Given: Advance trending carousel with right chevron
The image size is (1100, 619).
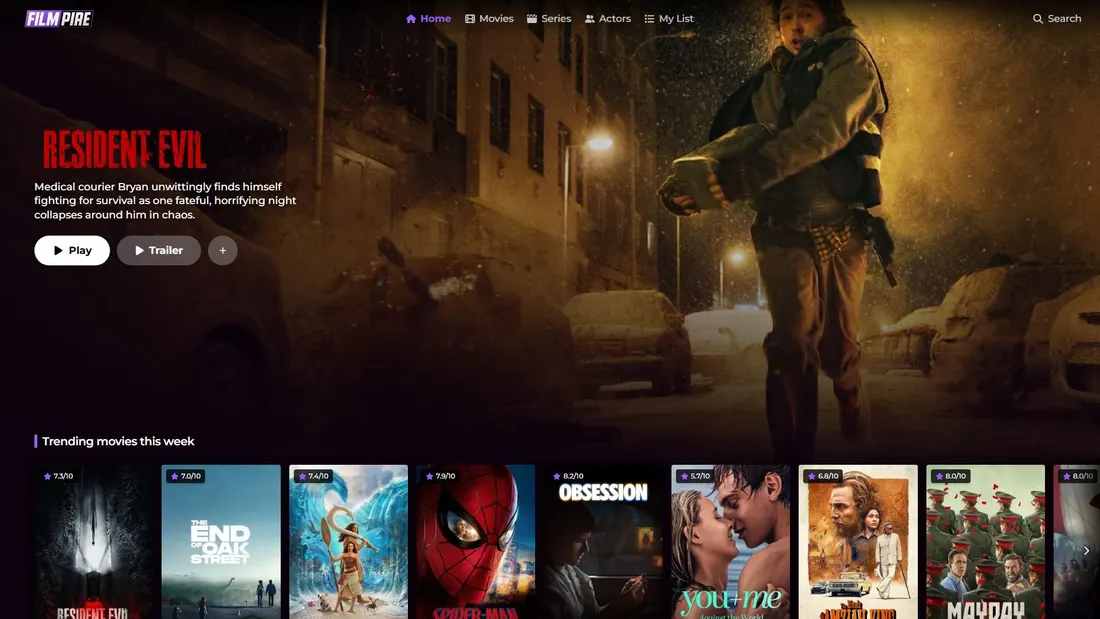Looking at the screenshot, I should [1086, 551].
